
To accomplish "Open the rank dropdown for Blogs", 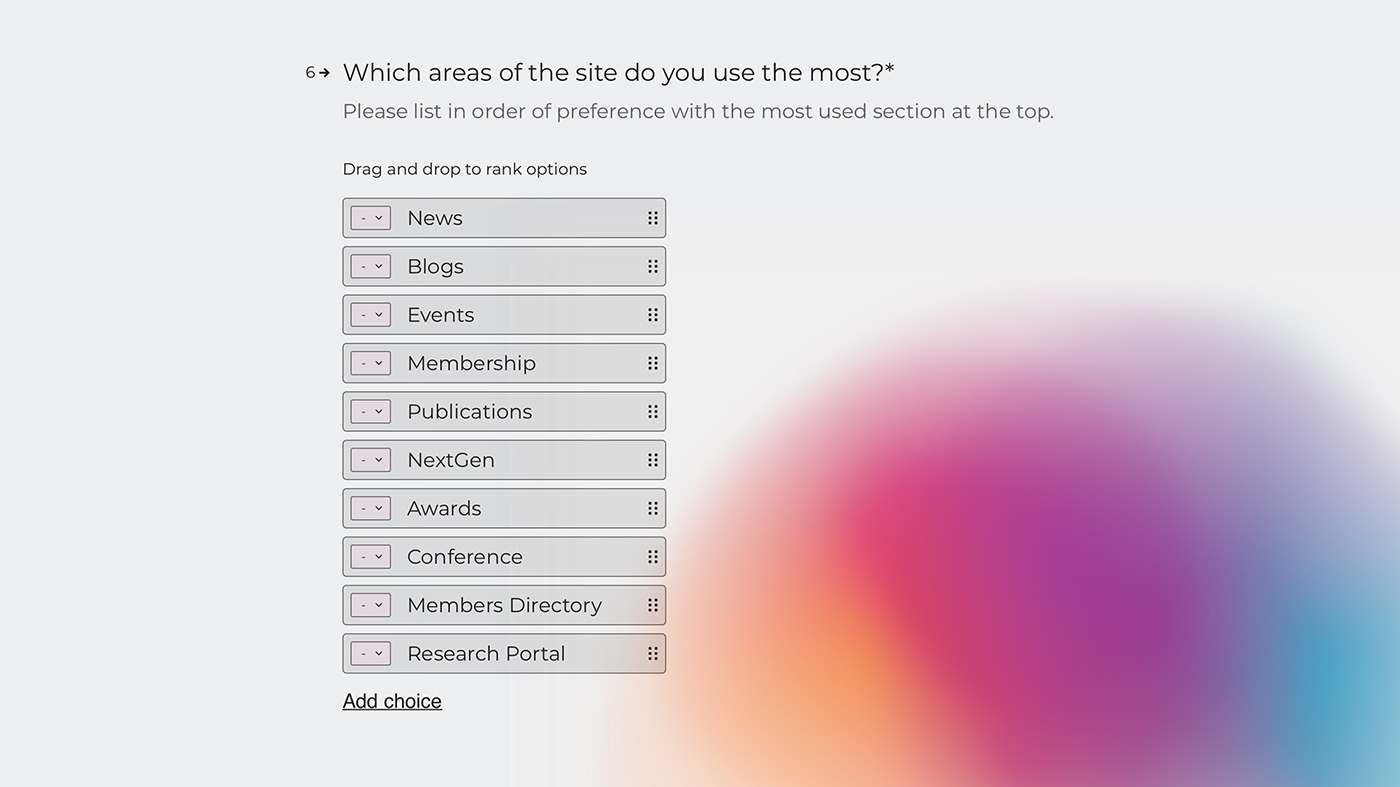I will [x=370, y=266].
